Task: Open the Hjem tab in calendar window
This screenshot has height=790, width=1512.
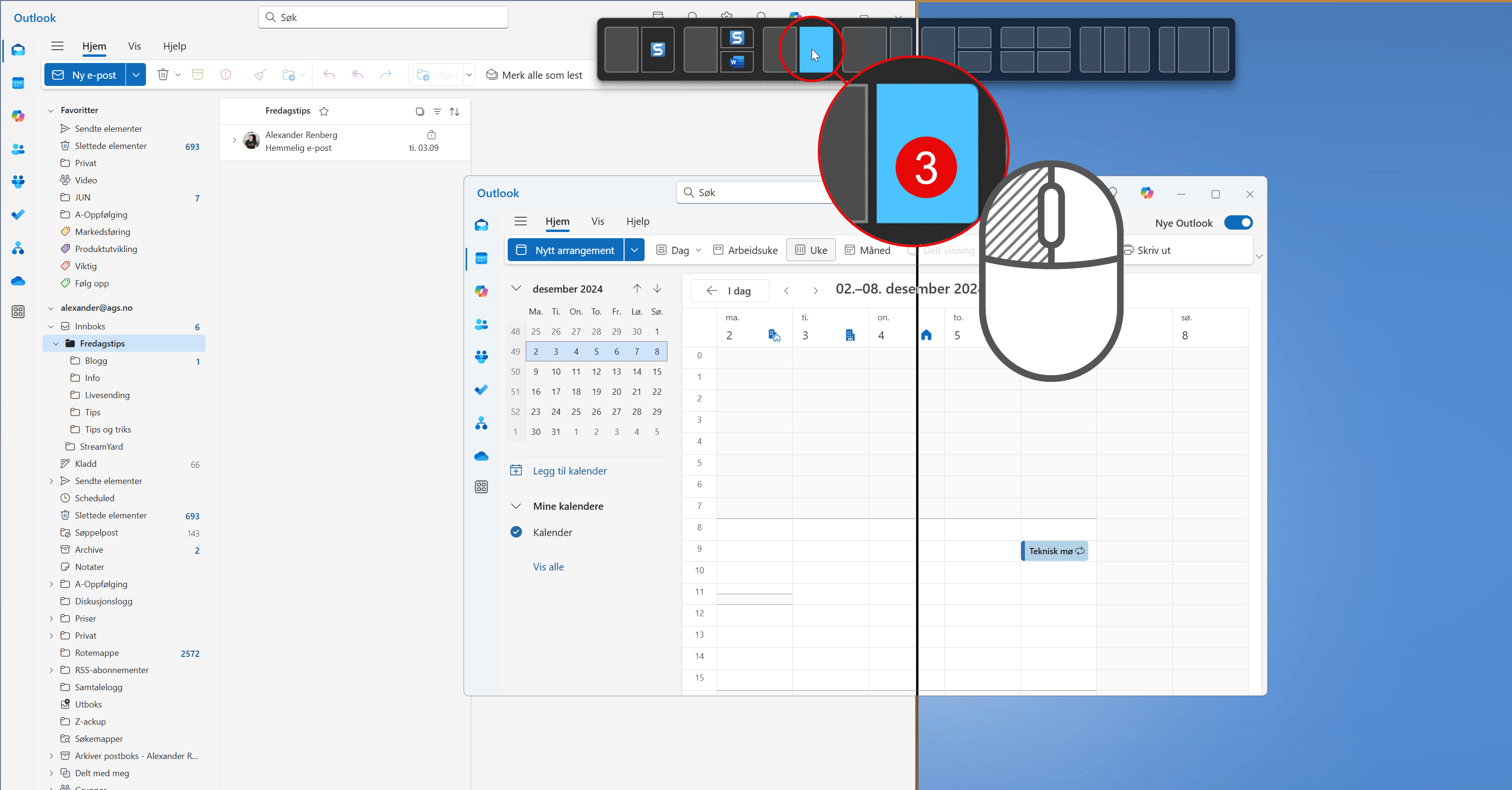Action: pos(557,221)
